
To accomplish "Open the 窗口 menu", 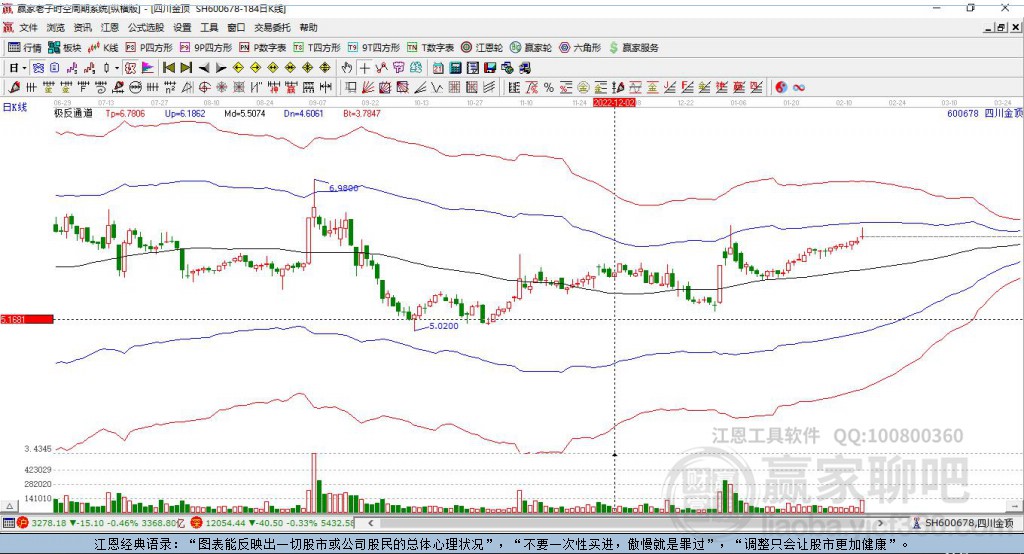I will [x=236, y=27].
